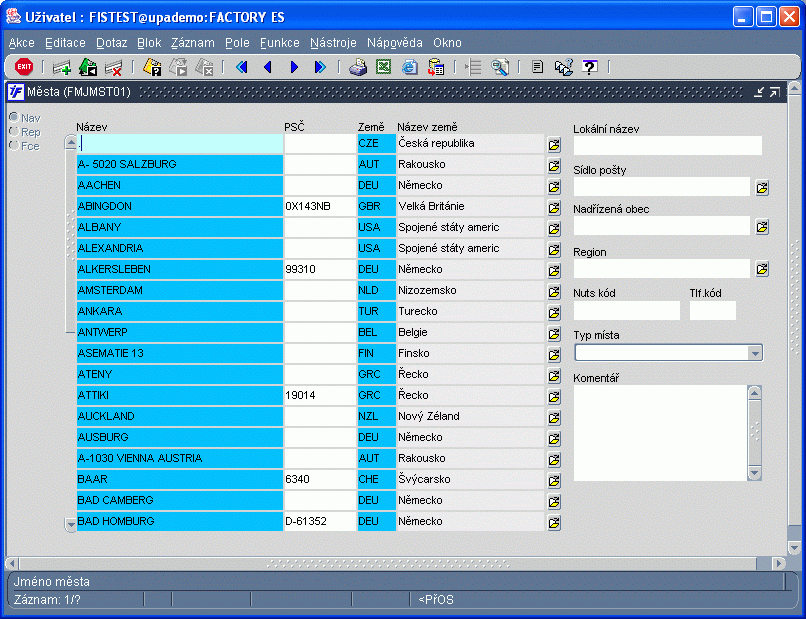The height and width of the screenshot is (619, 806).
Task: Click the help question mark toolbar icon
Action: 590,67
